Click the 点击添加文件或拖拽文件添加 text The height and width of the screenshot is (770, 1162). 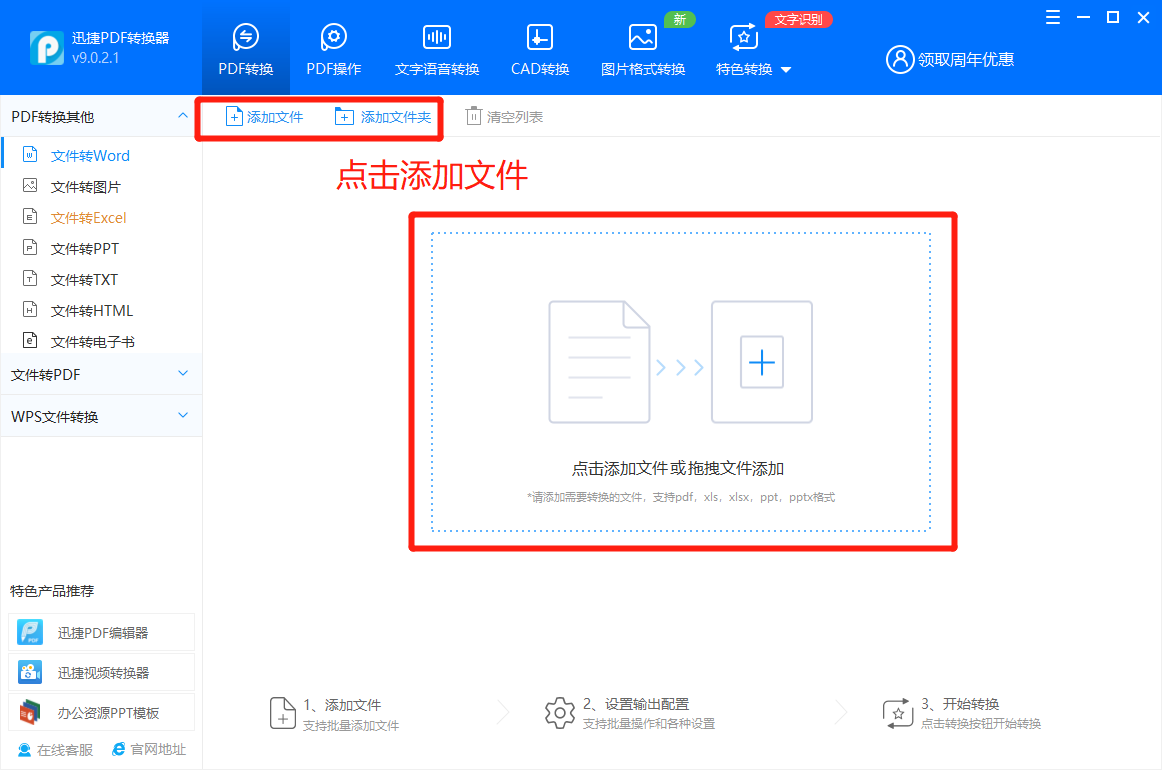point(677,468)
